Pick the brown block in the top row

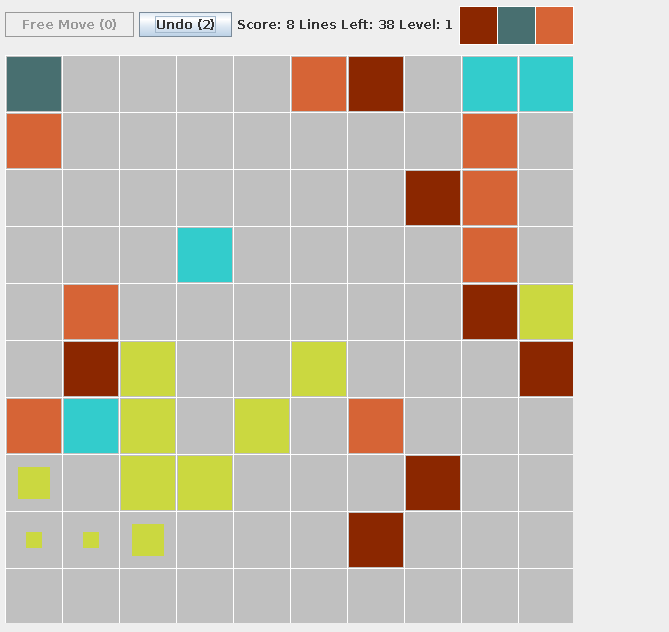pos(376,84)
